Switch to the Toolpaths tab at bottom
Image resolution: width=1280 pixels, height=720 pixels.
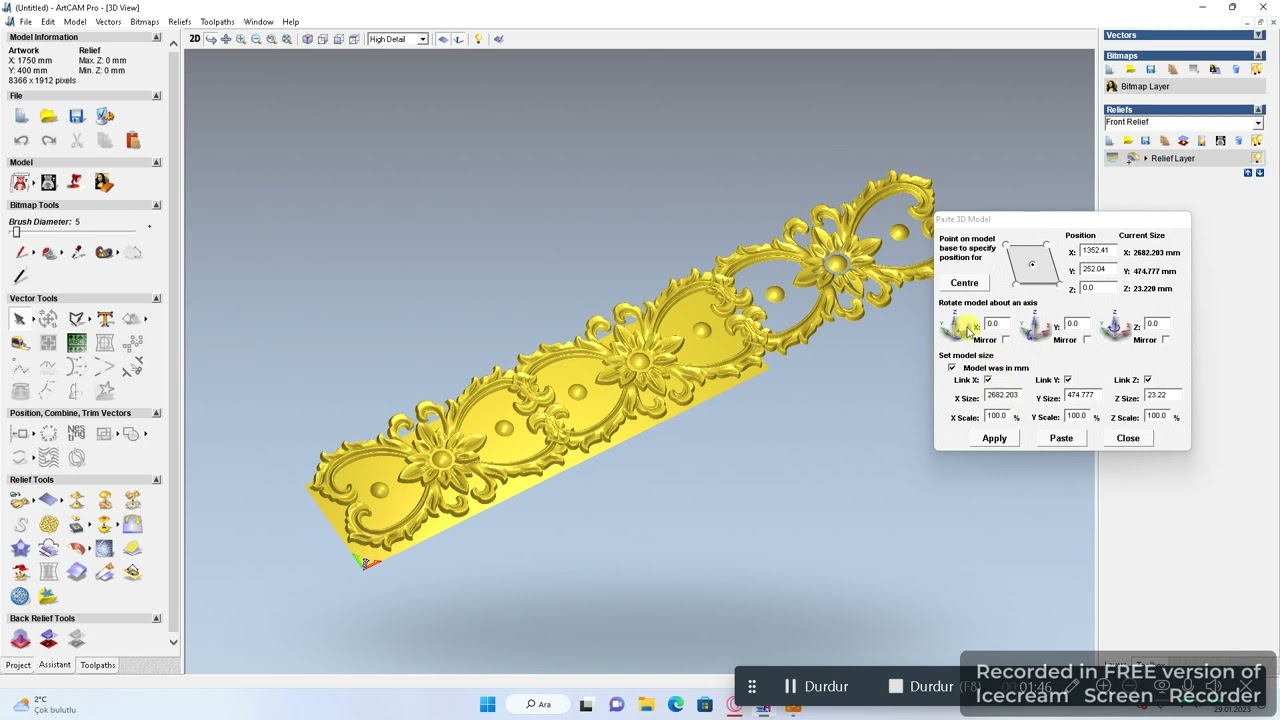(98, 665)
